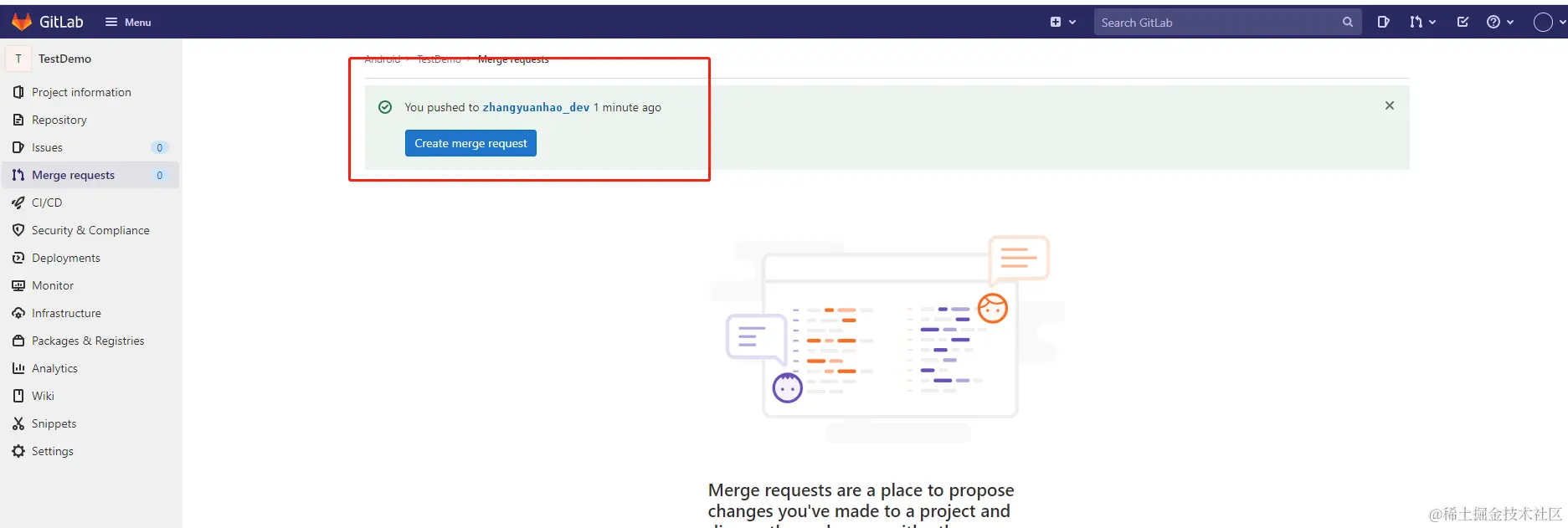Click Analytics chart icon
Image resolution: width=1568 pixels, height=528 pixels.
(x=18, y=368)
